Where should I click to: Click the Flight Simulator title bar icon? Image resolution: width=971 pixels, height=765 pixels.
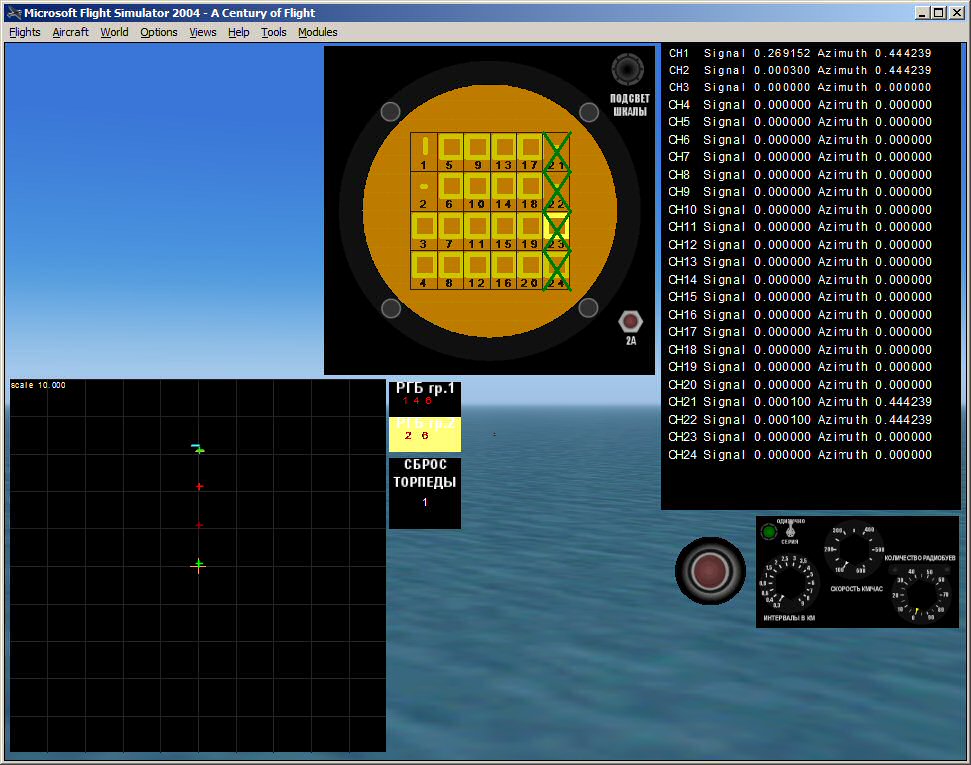(14, 12)
